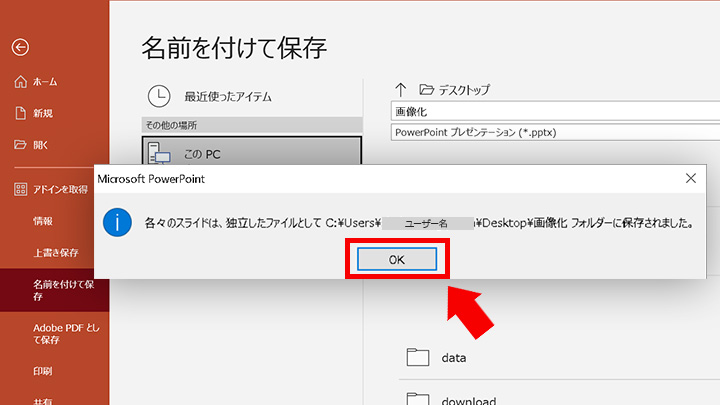
Task: Click the add-ins grid icon
Action: click(20, 189)
